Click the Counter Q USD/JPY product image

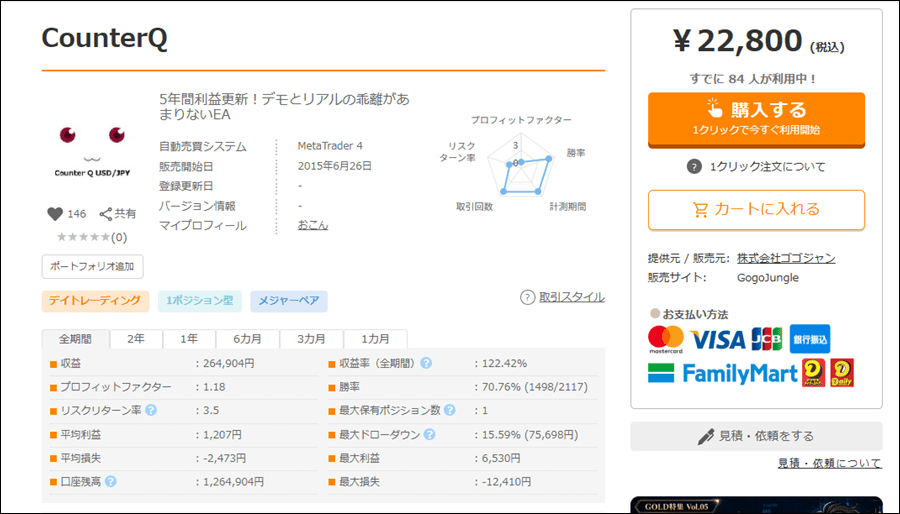(x=92, y=149)
